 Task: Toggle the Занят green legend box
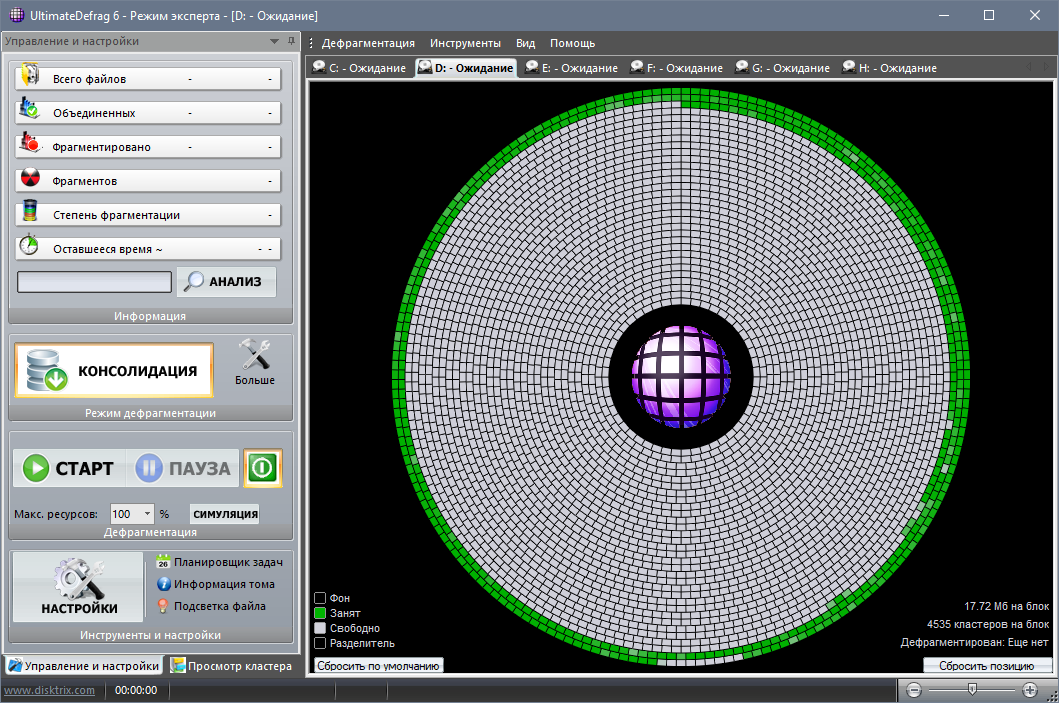(x=320, y=613)
